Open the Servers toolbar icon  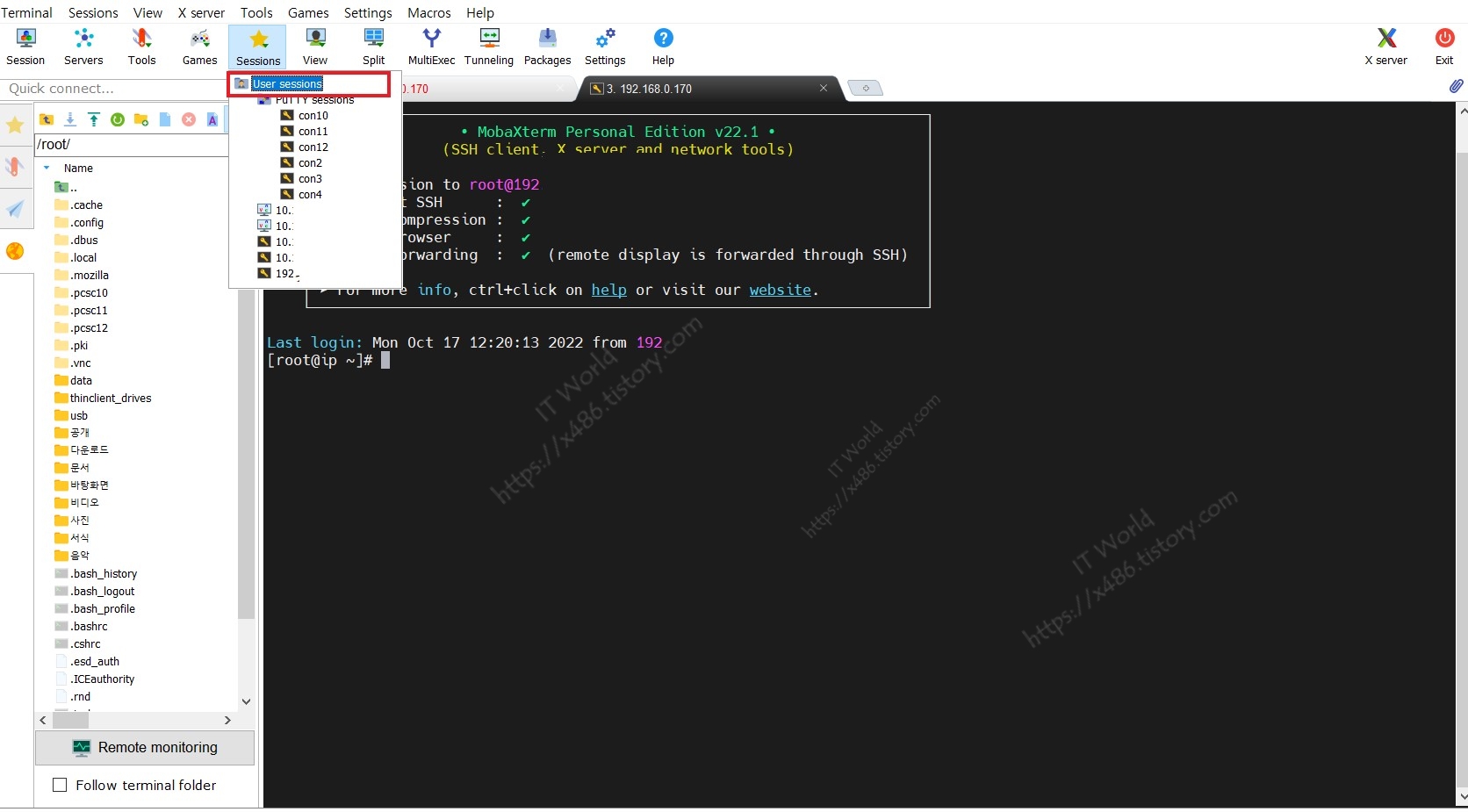click(83, 47)
